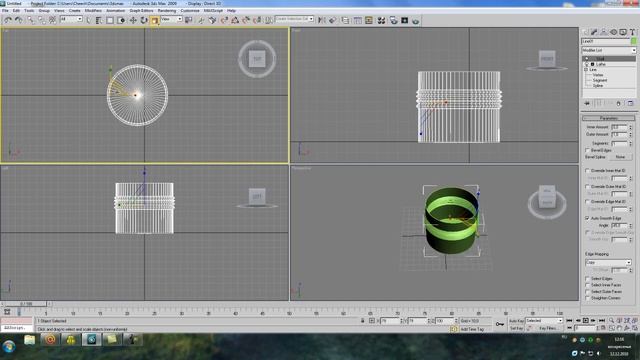Enable Bevel Edges checkbox
Screen dimensions: 640x360
point(587,150)
